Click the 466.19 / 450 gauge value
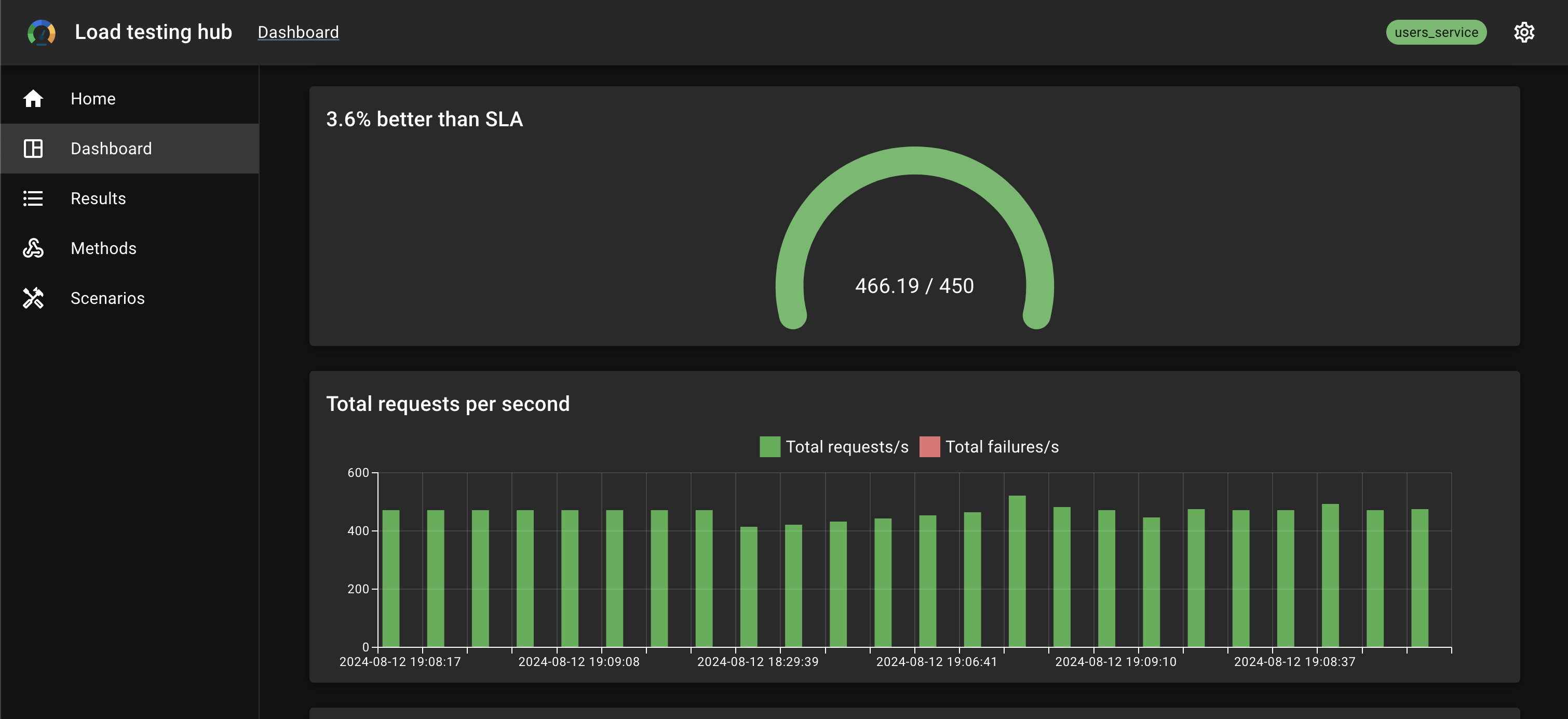This screenshot has height=719, width=1568. point(914,286)
